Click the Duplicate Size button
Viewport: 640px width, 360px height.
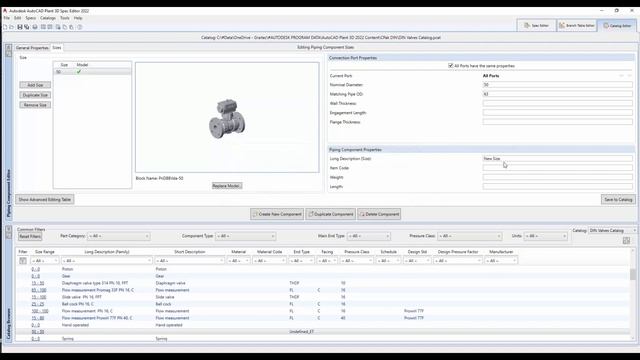coord(35,95)
